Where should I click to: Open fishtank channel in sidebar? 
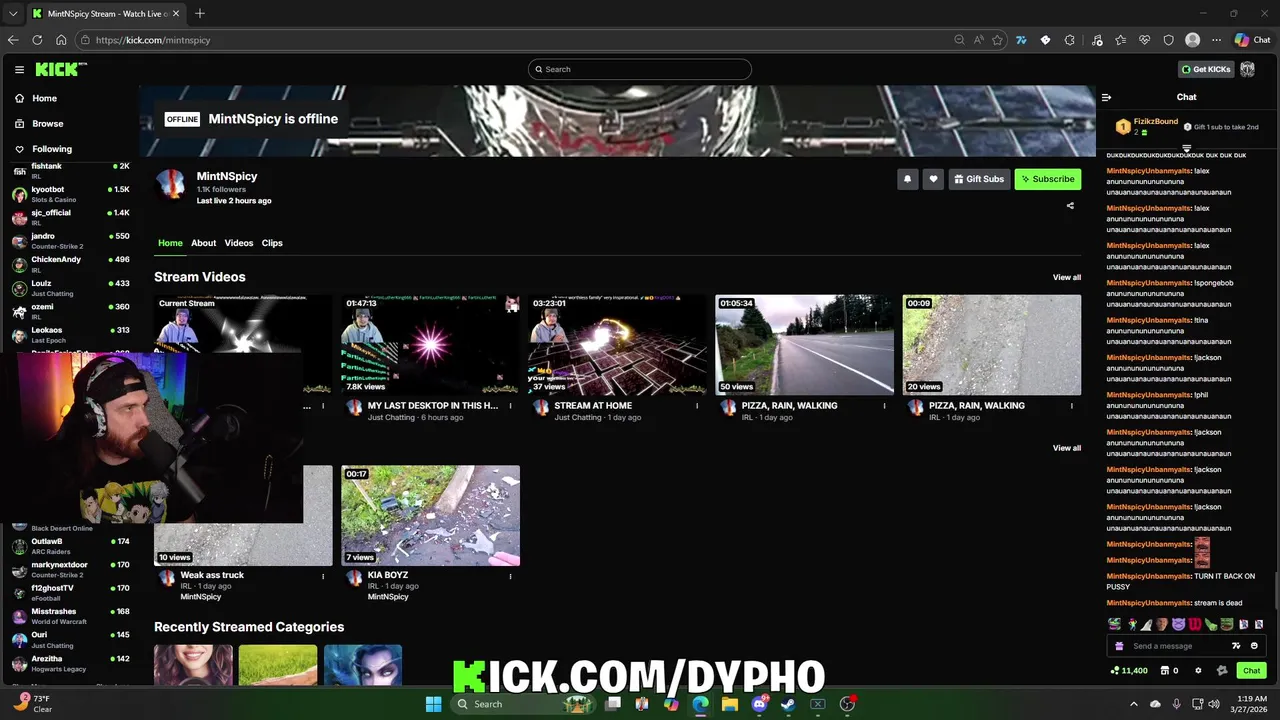click(70, 171)
